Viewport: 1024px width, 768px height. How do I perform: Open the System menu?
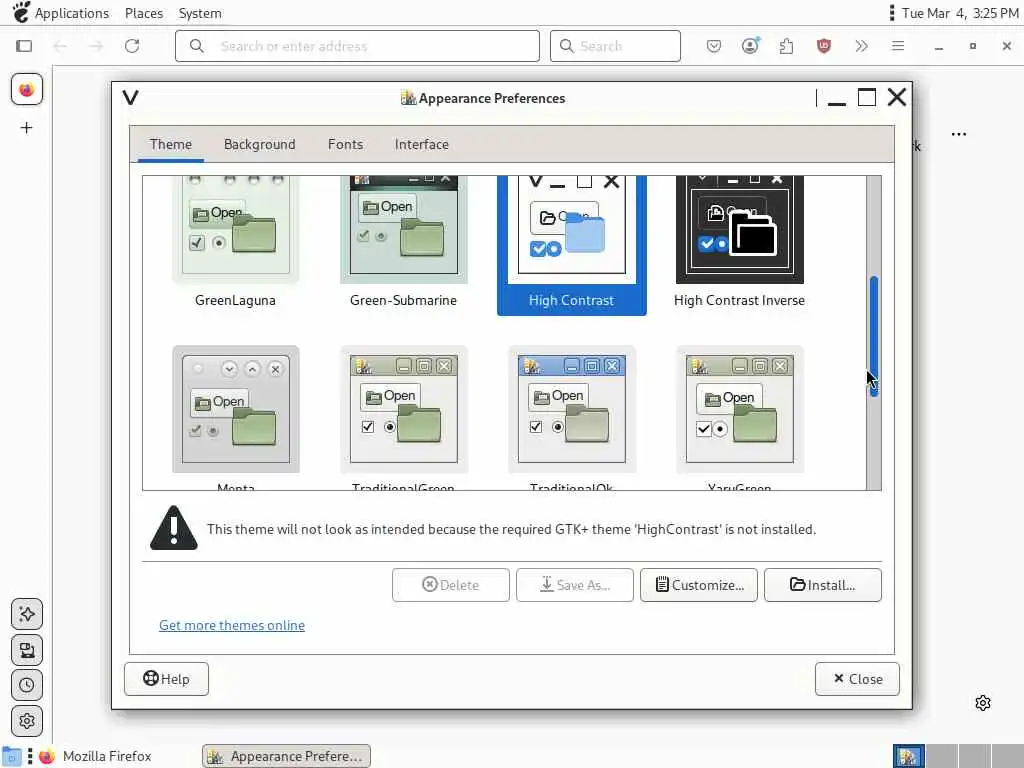click(x=200, y=13)
